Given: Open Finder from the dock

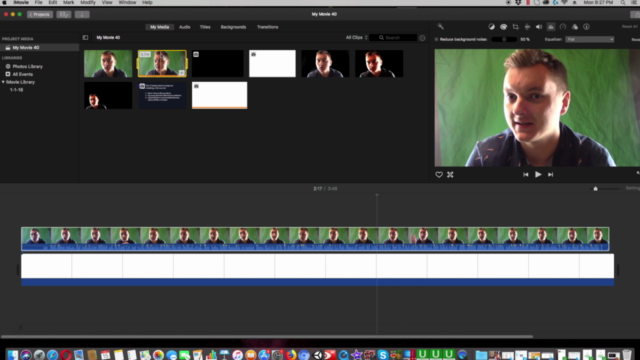Looking at the screenshot, I should 12,355.
